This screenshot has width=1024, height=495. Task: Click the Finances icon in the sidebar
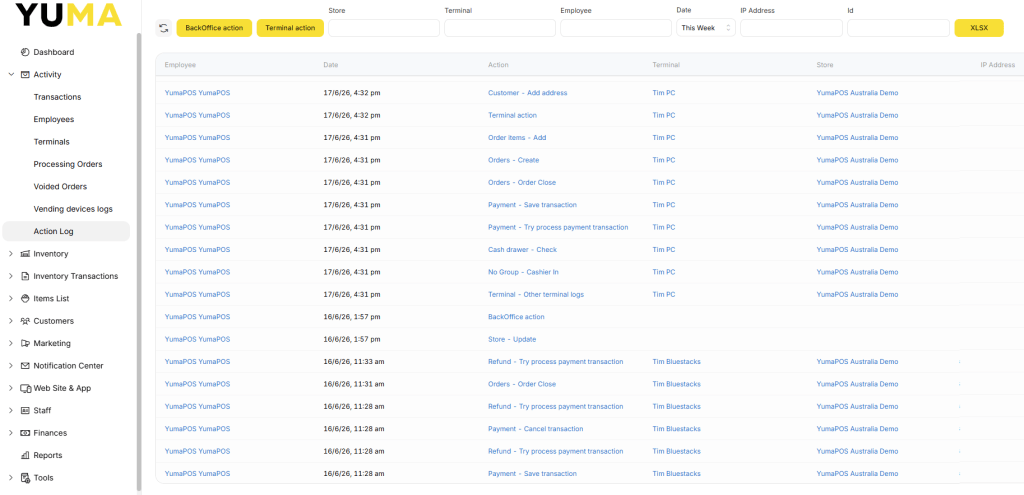click(25, 433)
